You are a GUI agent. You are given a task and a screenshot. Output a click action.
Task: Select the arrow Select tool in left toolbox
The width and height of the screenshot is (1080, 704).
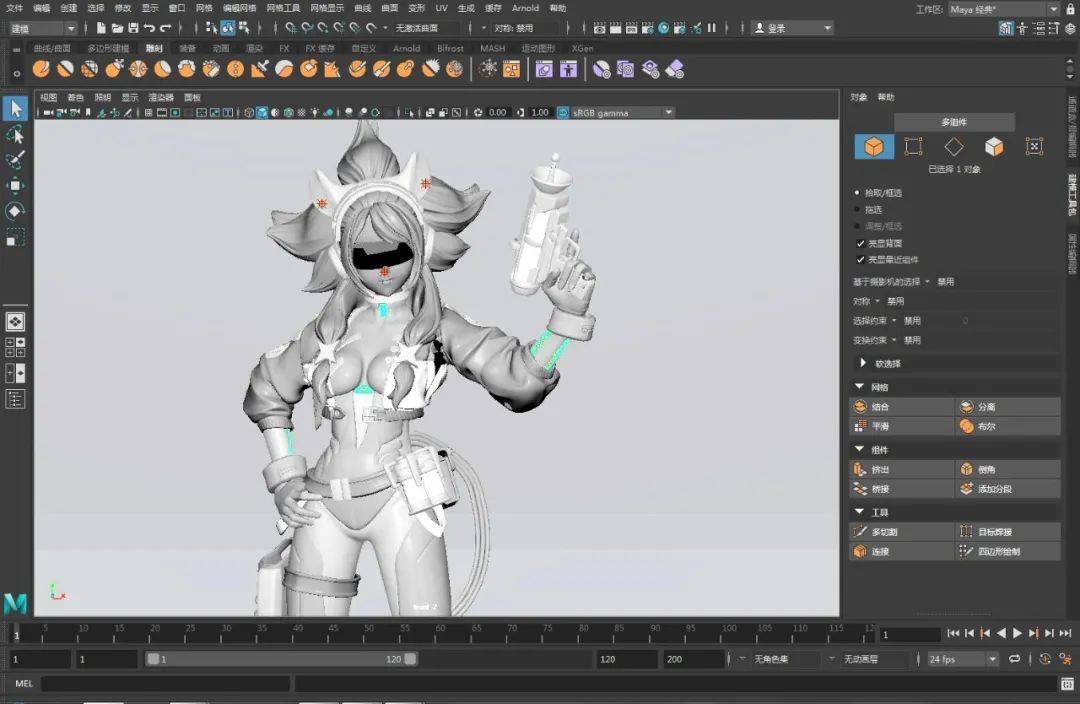15,108
